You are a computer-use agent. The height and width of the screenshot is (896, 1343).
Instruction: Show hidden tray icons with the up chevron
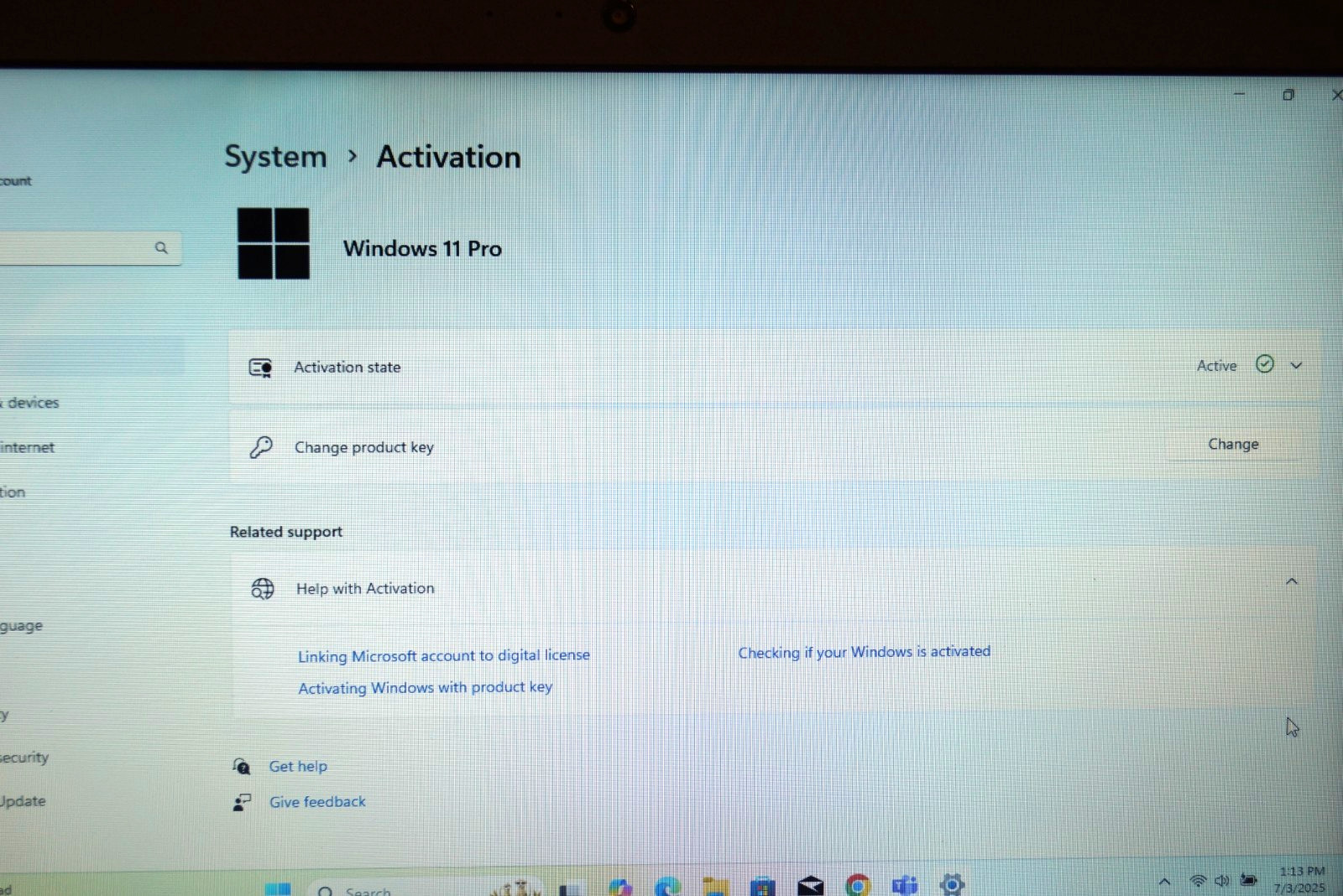1164,882
